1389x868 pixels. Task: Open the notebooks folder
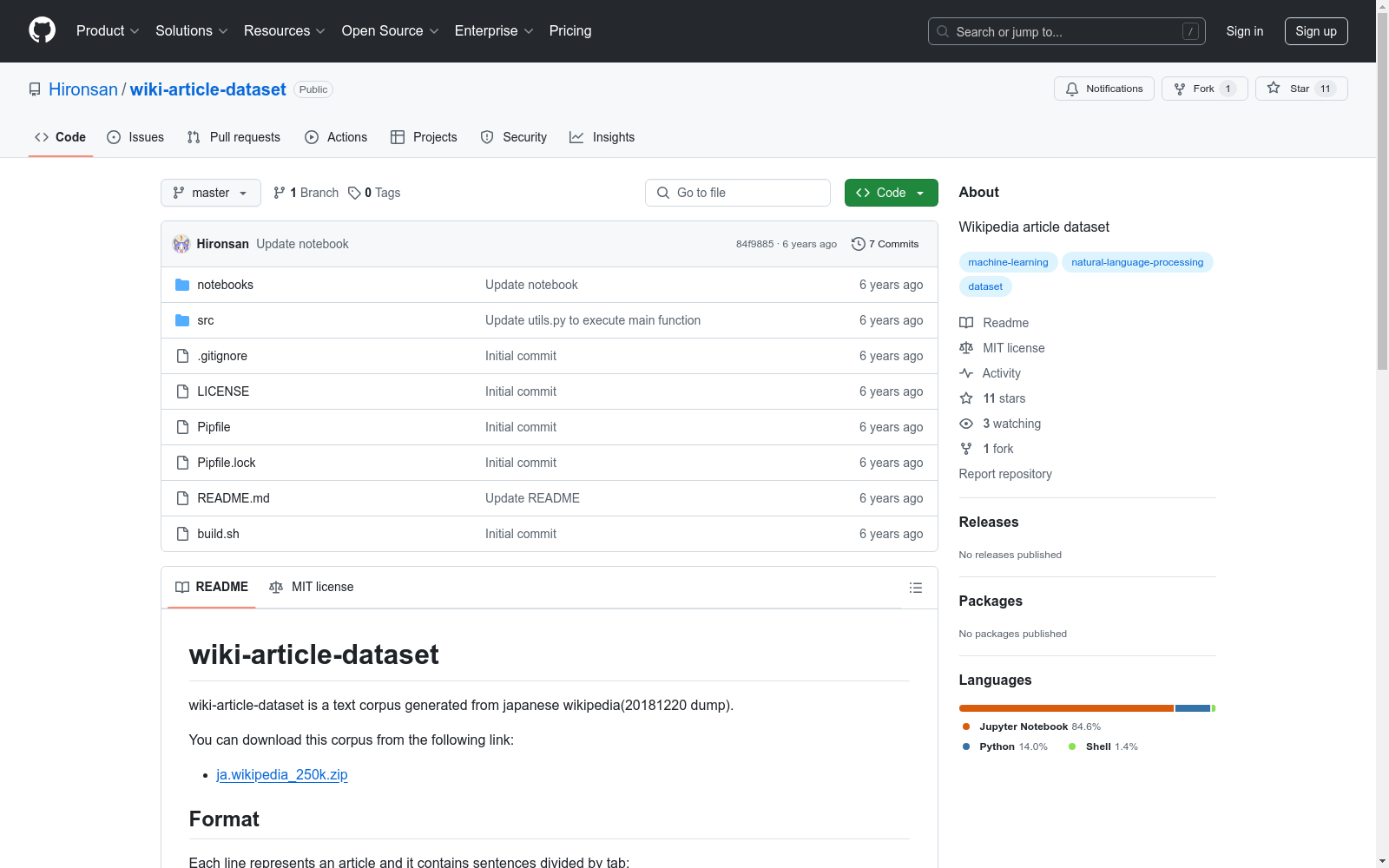pos(226,285)
